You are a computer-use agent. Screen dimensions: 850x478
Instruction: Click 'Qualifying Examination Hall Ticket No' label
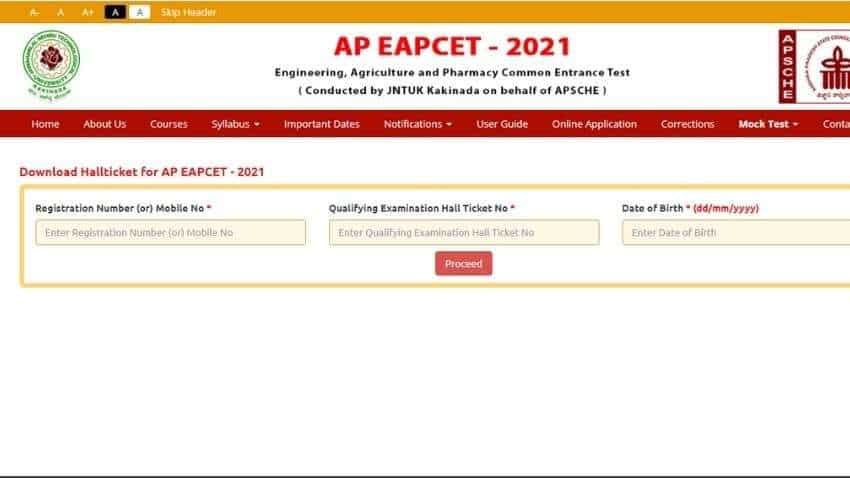tap(418, 208)
